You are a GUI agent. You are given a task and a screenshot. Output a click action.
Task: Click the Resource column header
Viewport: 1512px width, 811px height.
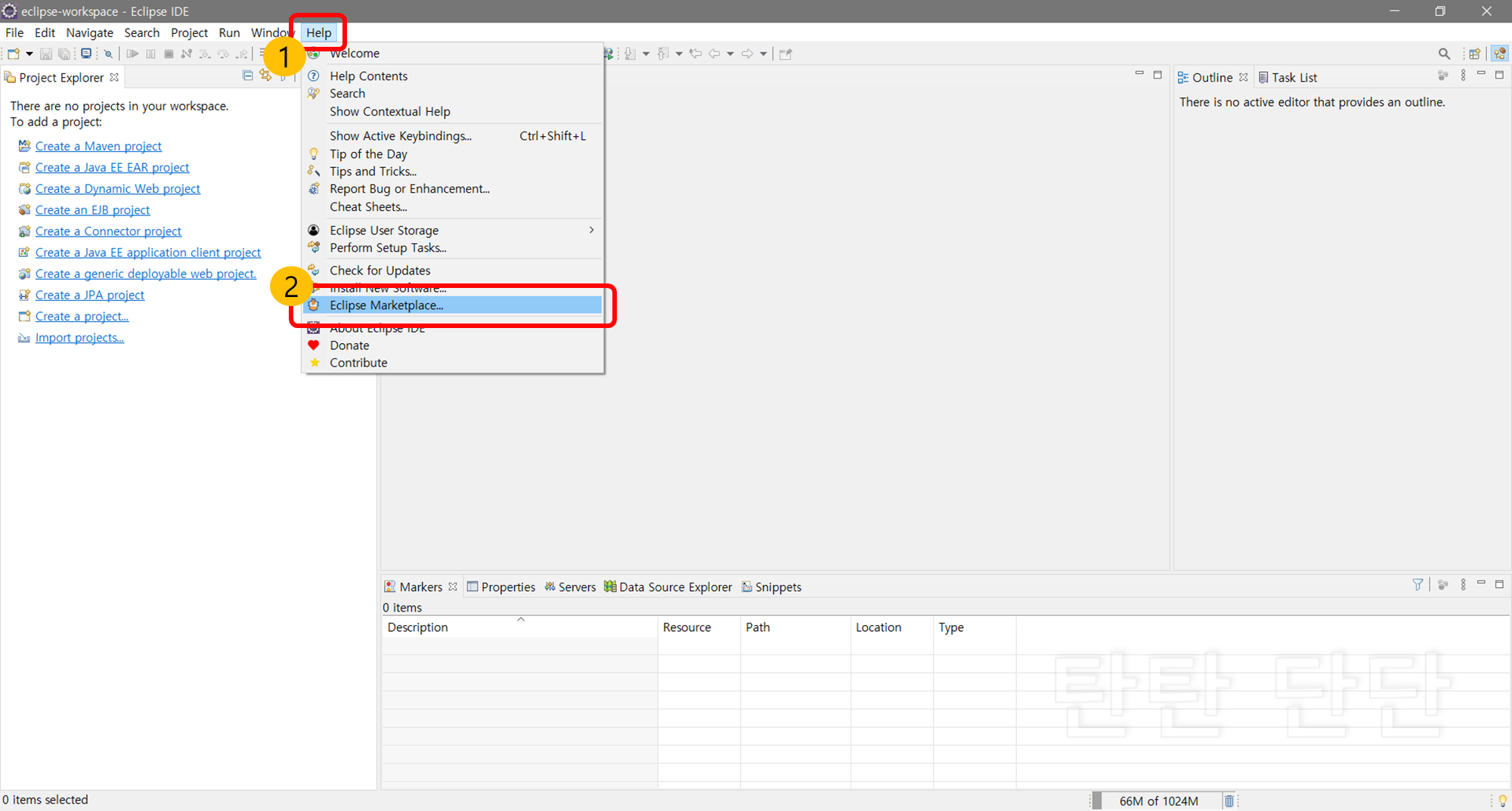(x=699, y=627)
